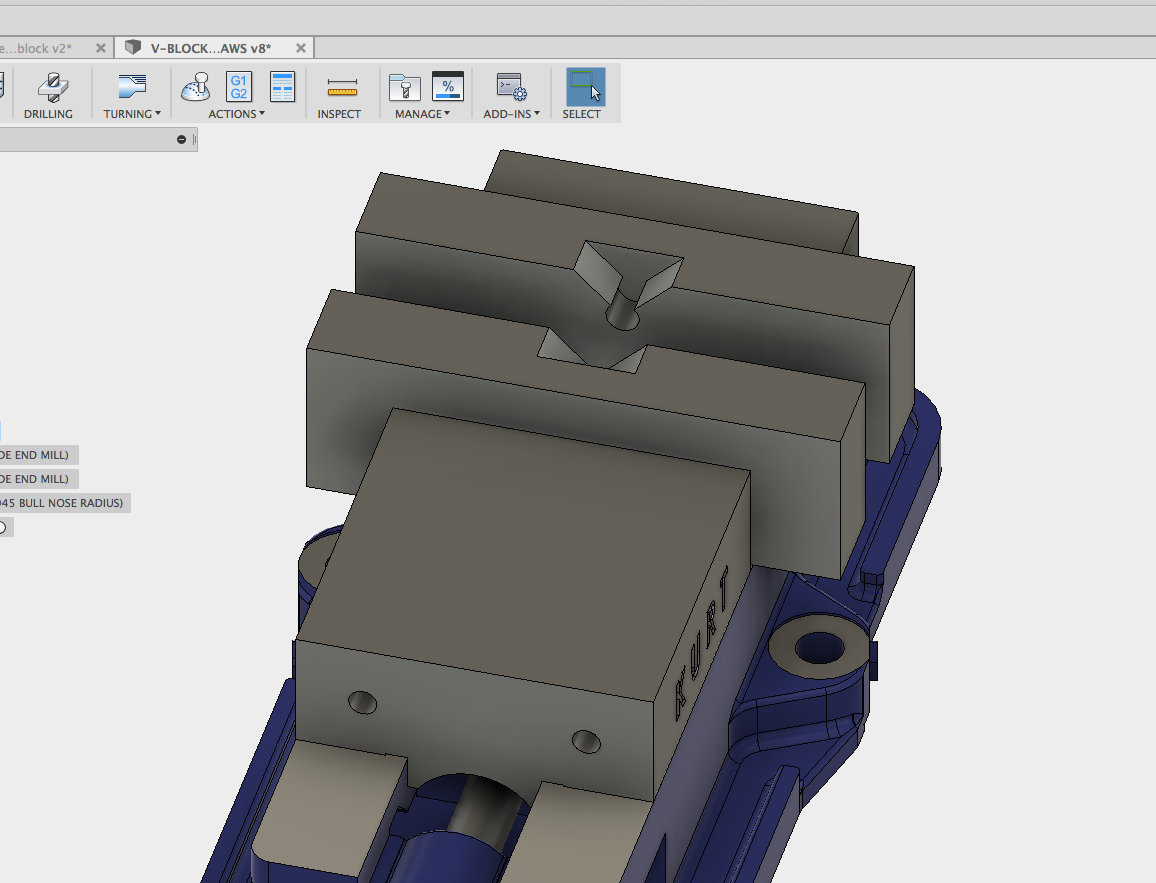Image resolution: width=1156 pixels, height=883 pixels.
Task: Open the Post Process G1 G2 icon
Action: pos(237,86)
